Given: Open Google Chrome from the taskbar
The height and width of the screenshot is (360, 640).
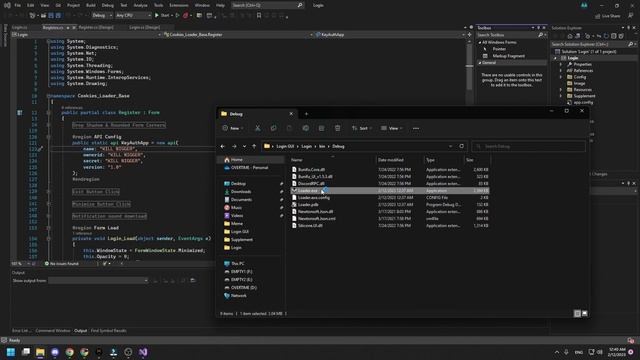Looking at the screenshot, I should 69,352.
